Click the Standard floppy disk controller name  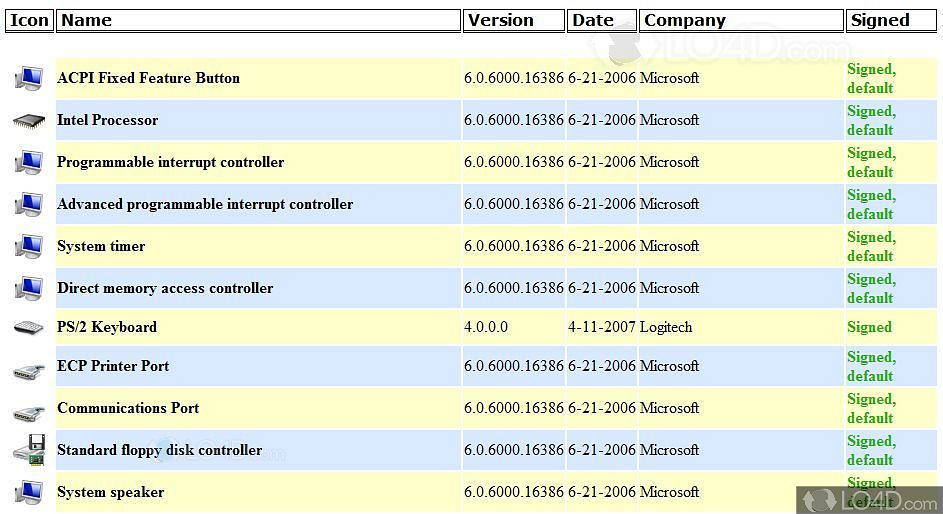click(x=159, y=450)
